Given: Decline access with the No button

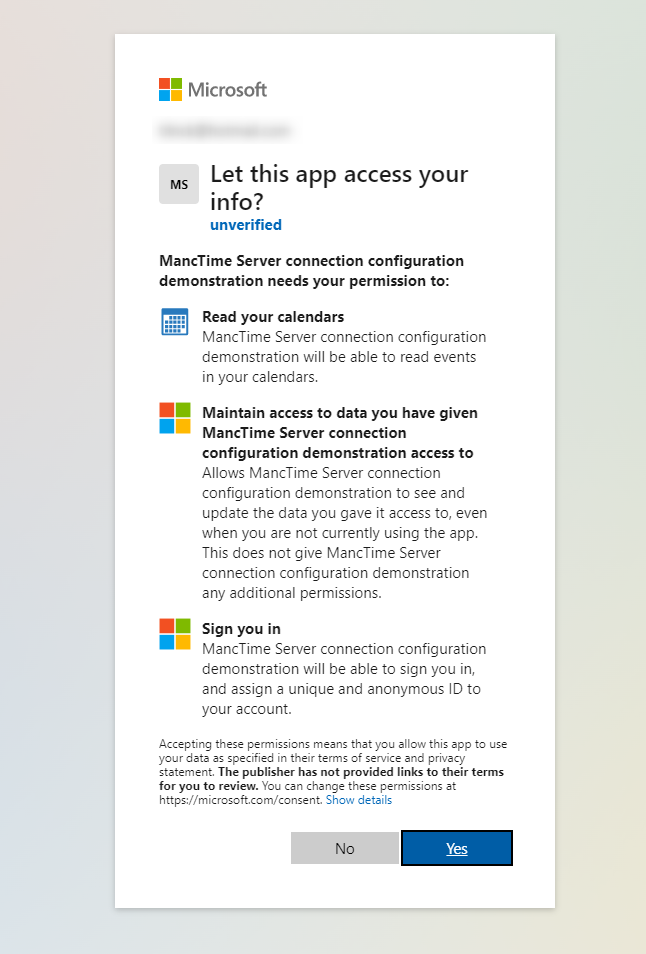Looking at the screenshot, I should coord(345,848).
